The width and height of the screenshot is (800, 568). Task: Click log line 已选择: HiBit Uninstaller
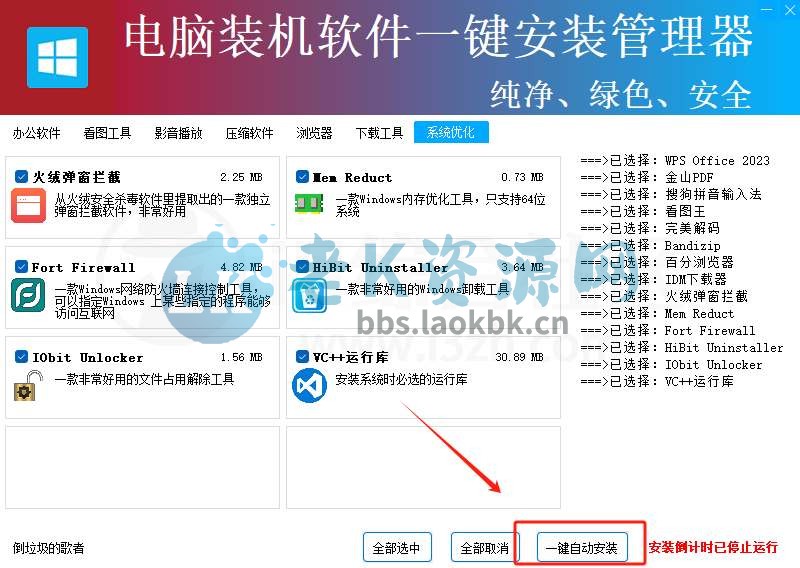click(x=682, y=347)
